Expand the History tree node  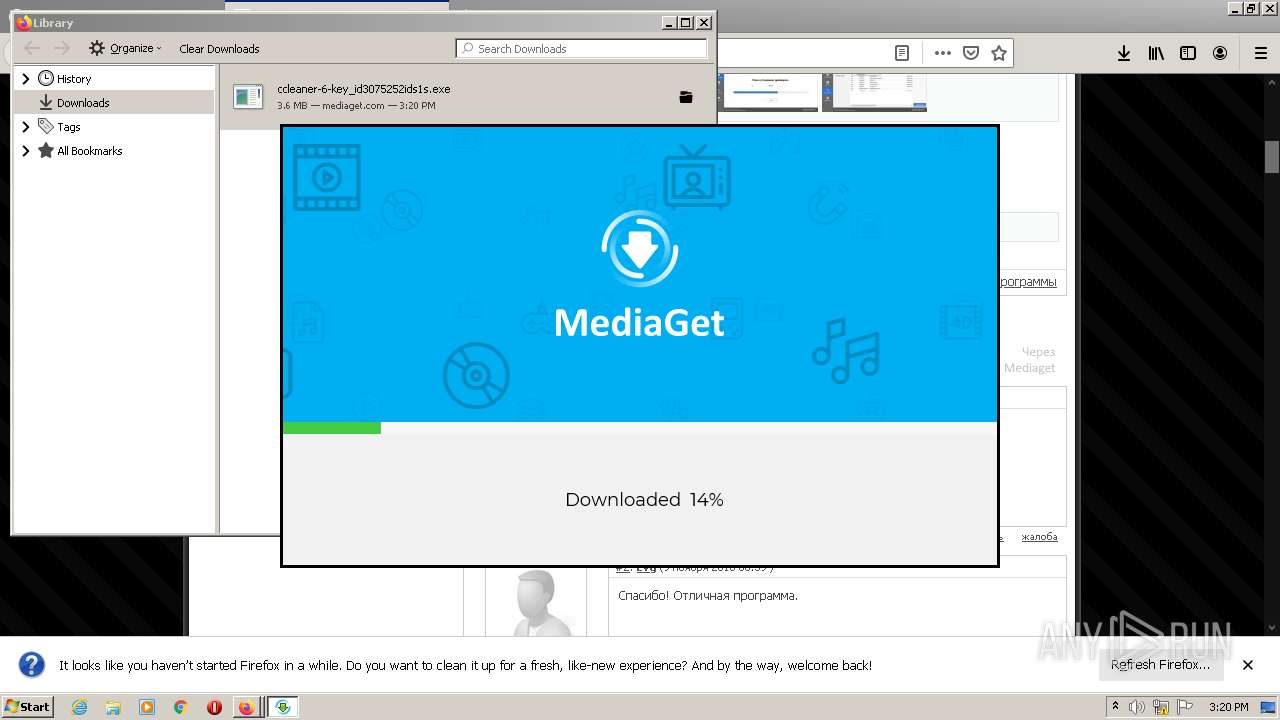pos(26,78)
